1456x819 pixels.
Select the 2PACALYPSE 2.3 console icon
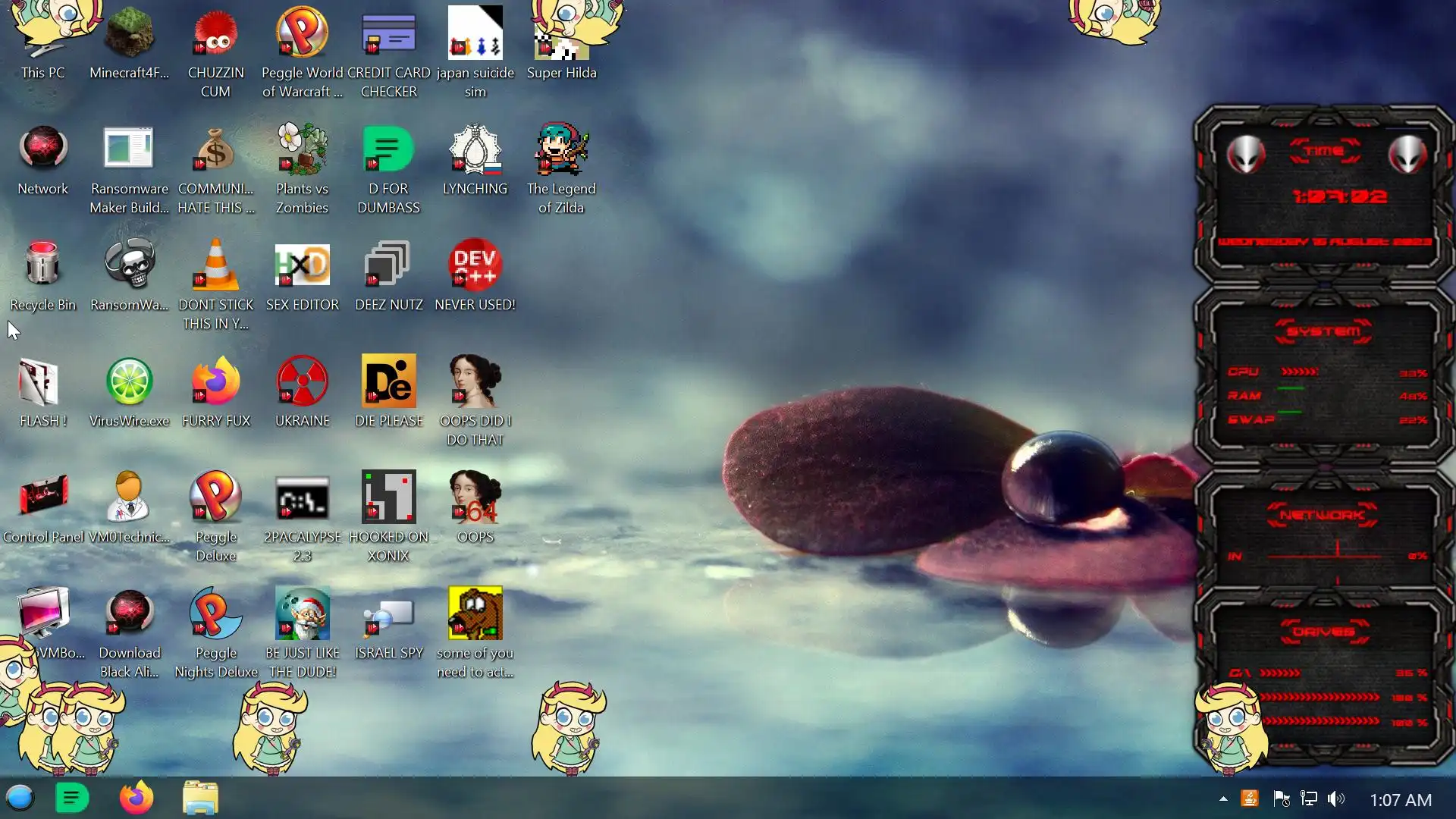click(x=302, y=497)
